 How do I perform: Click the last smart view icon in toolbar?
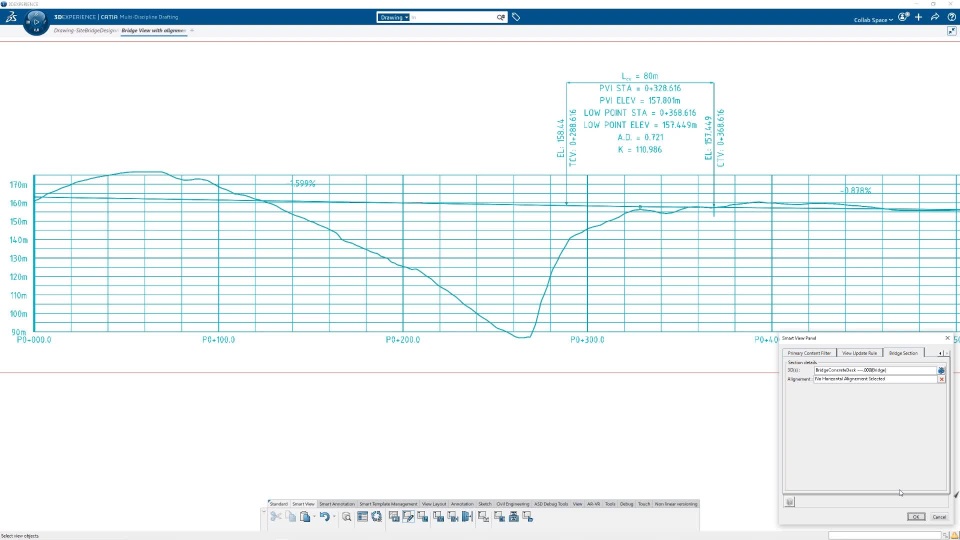tap(527, 517)
